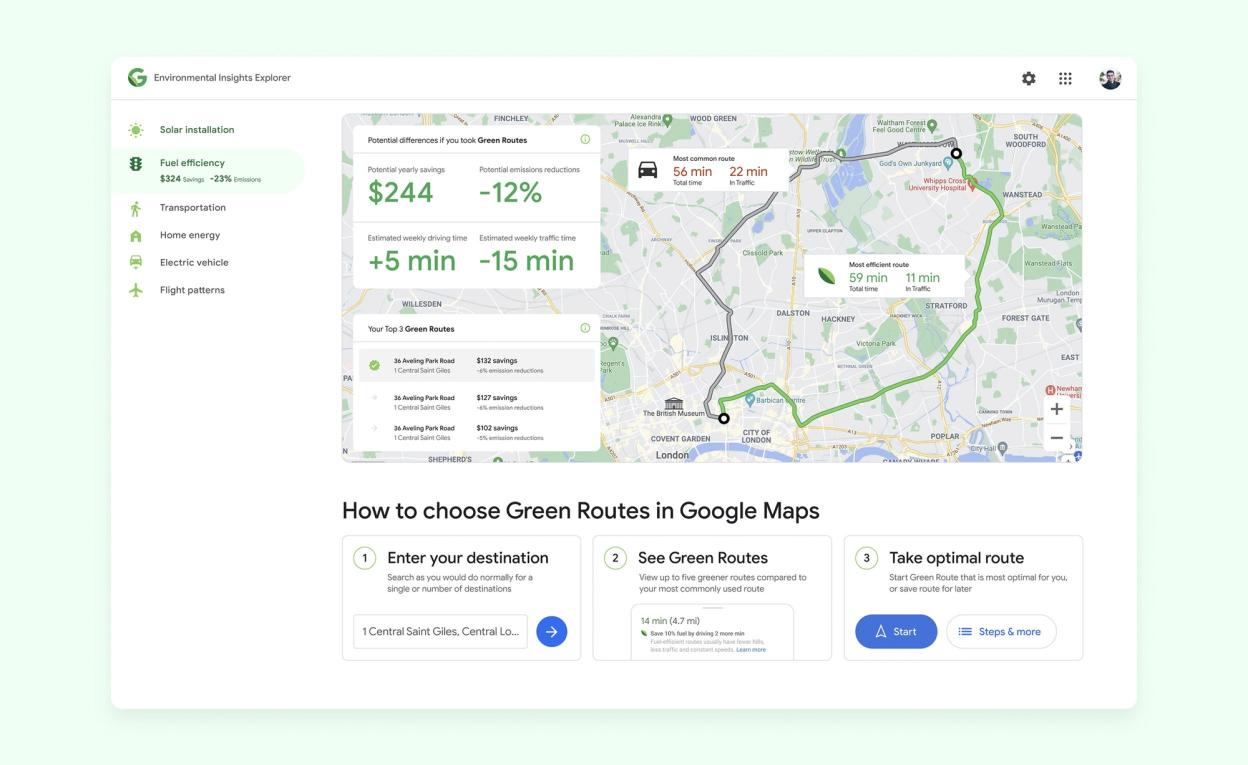This screenshot has height=765, width=1248.
Task: Submit destination with blue arrow button
Action: 551,632
